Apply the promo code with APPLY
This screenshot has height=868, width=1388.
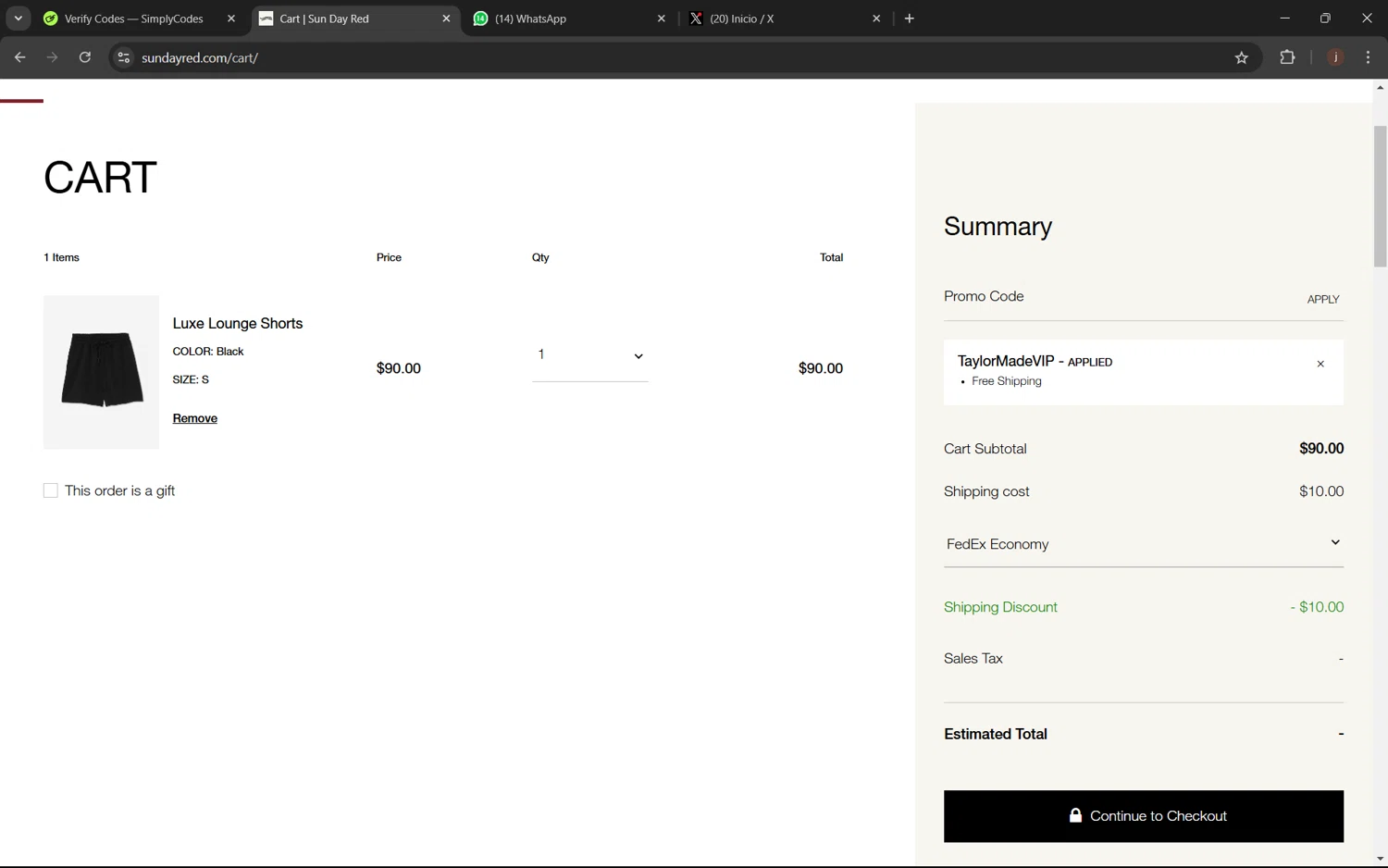click(x=1323, y=299)
